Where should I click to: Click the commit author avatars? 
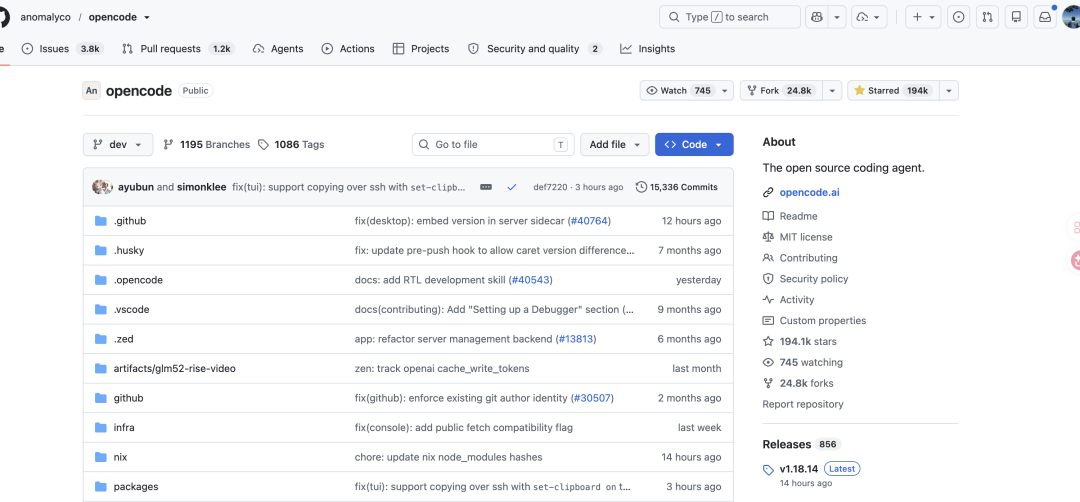pyautogui.click(x=103, y=187)
